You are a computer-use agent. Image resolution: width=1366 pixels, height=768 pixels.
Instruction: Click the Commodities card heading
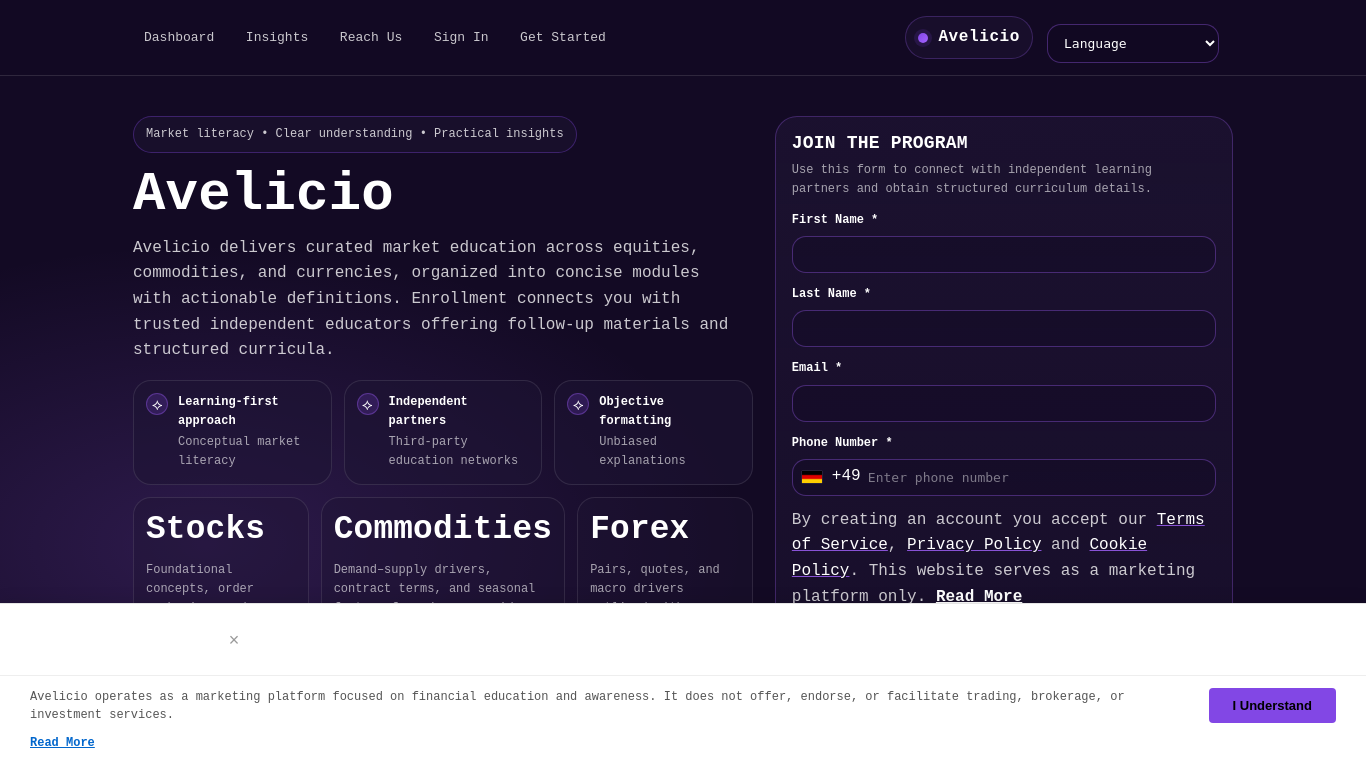click(x=443, y=529)
